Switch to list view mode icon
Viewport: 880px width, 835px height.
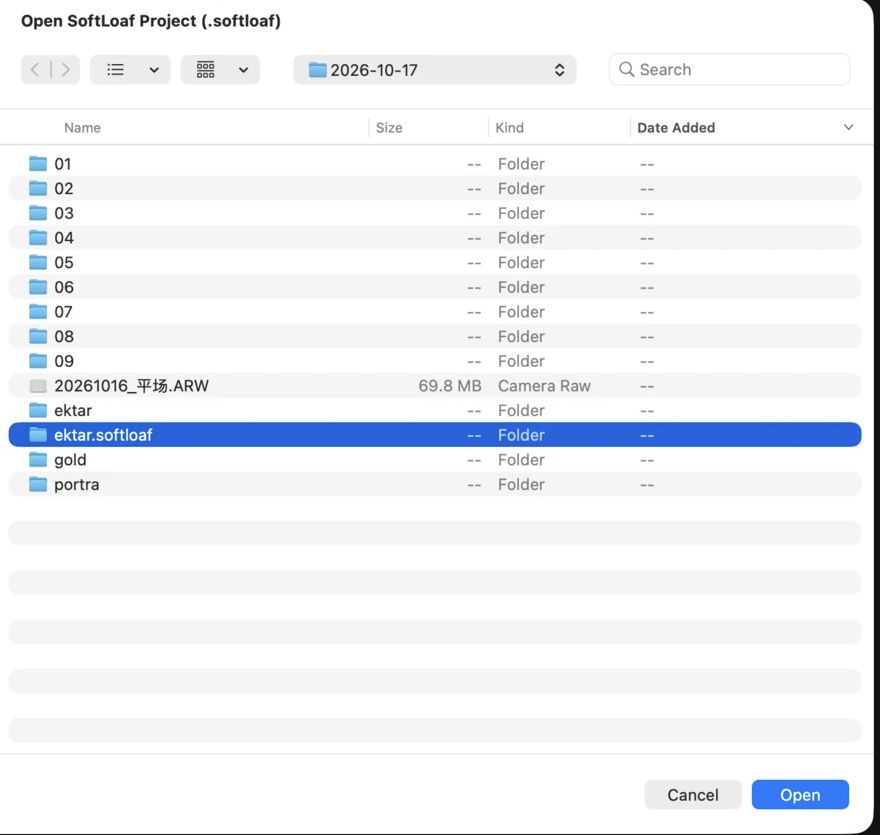[116, 70]
